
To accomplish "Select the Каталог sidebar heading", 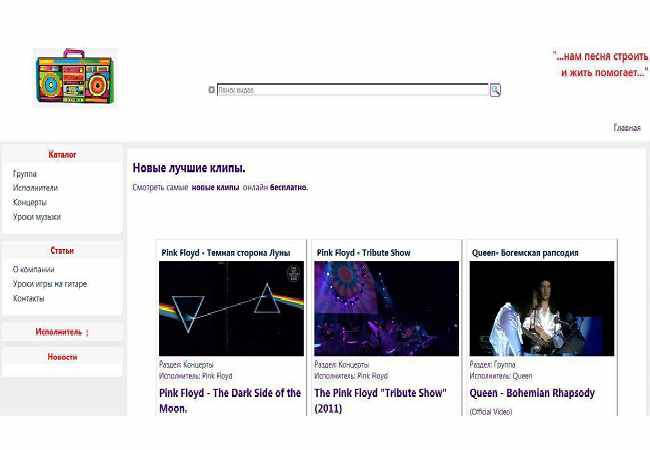I will tap(62, 155).
